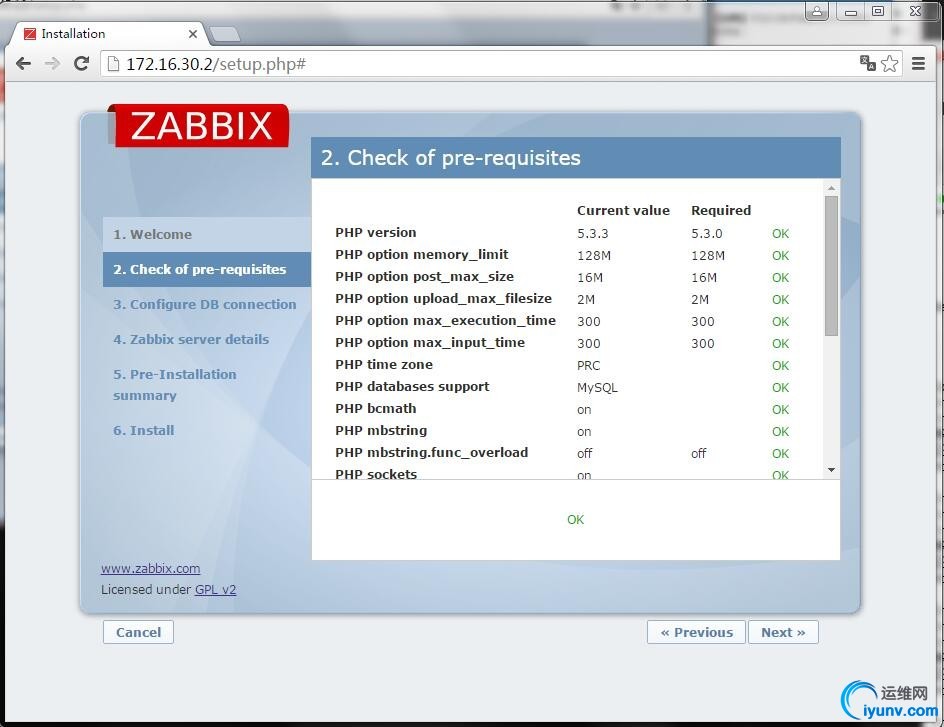
Task: Click the 'PHP option memory_limit' label
Action: 421,255
